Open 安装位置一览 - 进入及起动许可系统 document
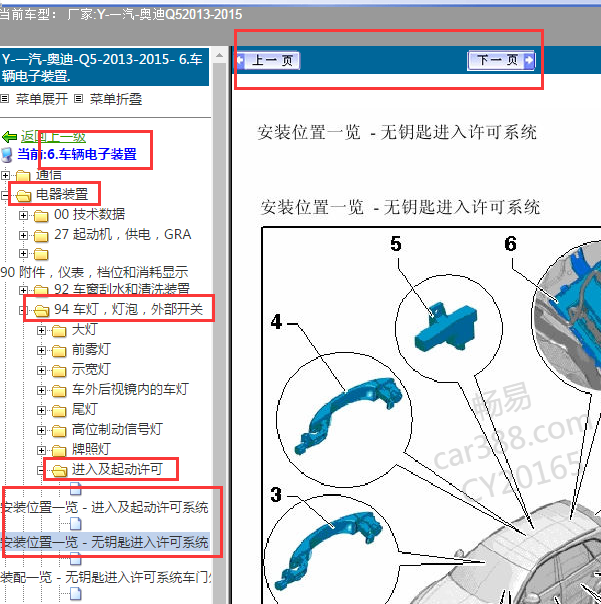Viewport: 601px width, 604px height. (x=104, y=507)
